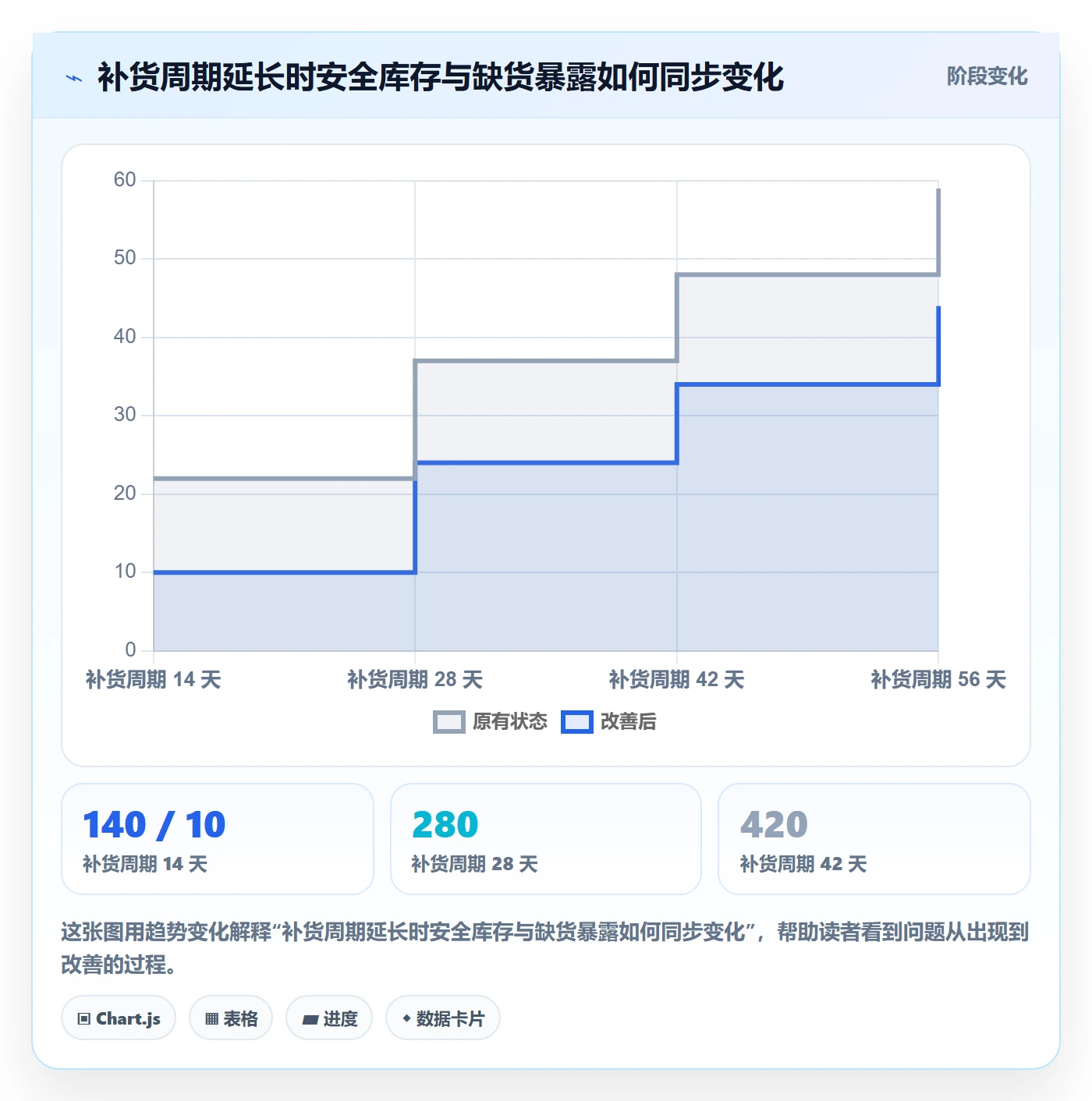This screenshot has width=1092, height=1101.
Task: Toggle the 改善后 legend swatch
Action: 576,722
